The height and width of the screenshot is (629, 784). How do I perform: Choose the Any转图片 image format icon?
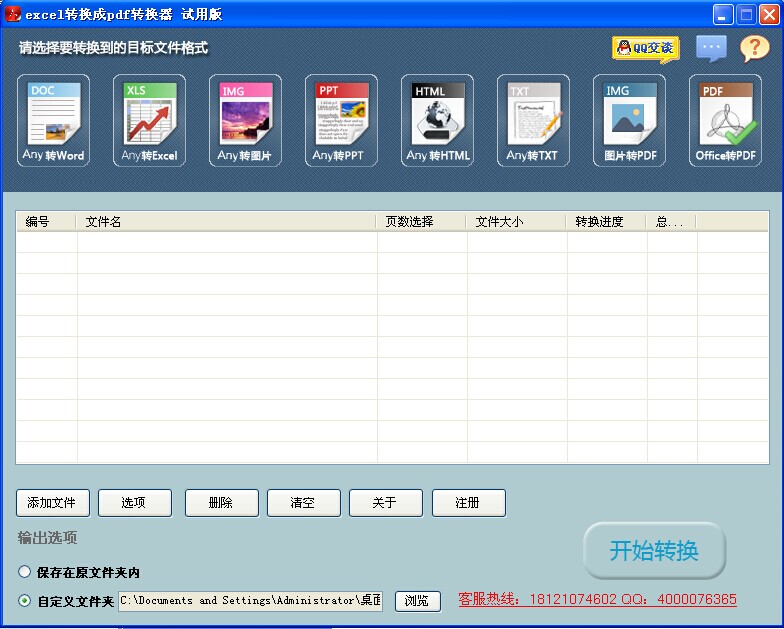tap(245, 121)
